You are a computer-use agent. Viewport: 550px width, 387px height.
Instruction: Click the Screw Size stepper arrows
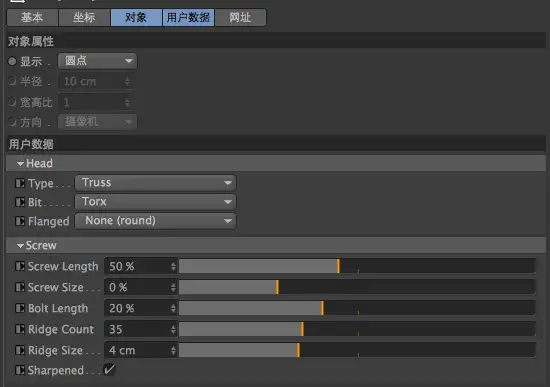click(173, 287)
